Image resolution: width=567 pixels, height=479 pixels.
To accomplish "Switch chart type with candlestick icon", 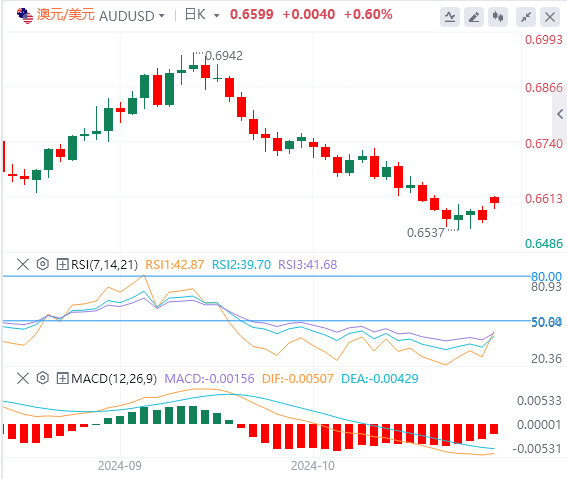I will pyautogui.click(x=498, y=17).
